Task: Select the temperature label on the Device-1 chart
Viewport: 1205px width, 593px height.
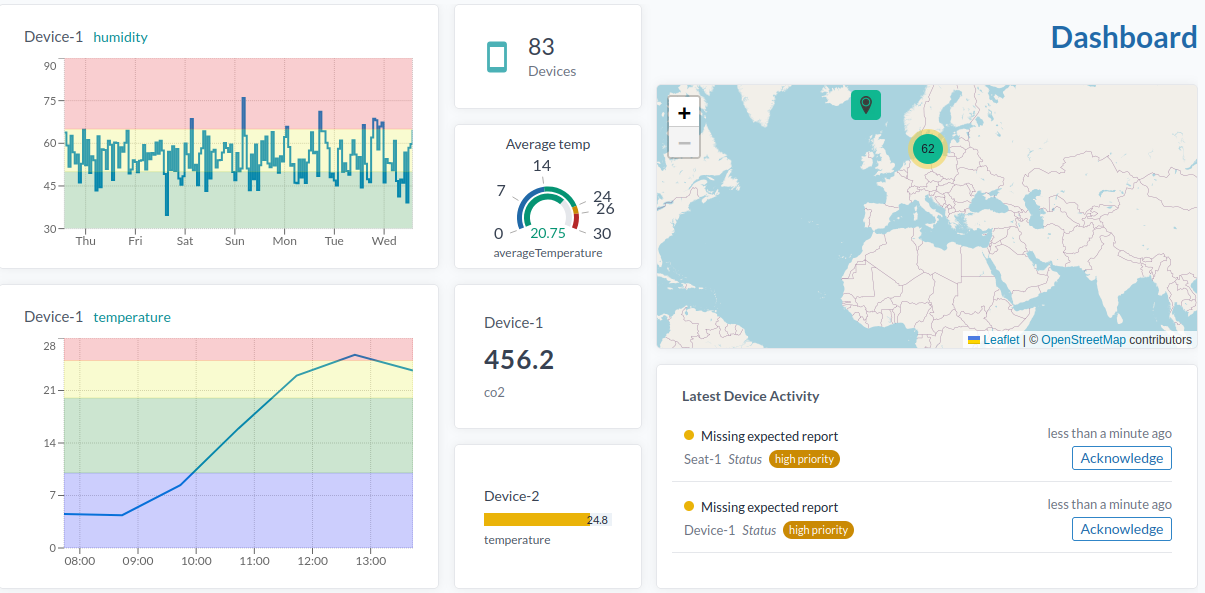Action: pos(132,316)
